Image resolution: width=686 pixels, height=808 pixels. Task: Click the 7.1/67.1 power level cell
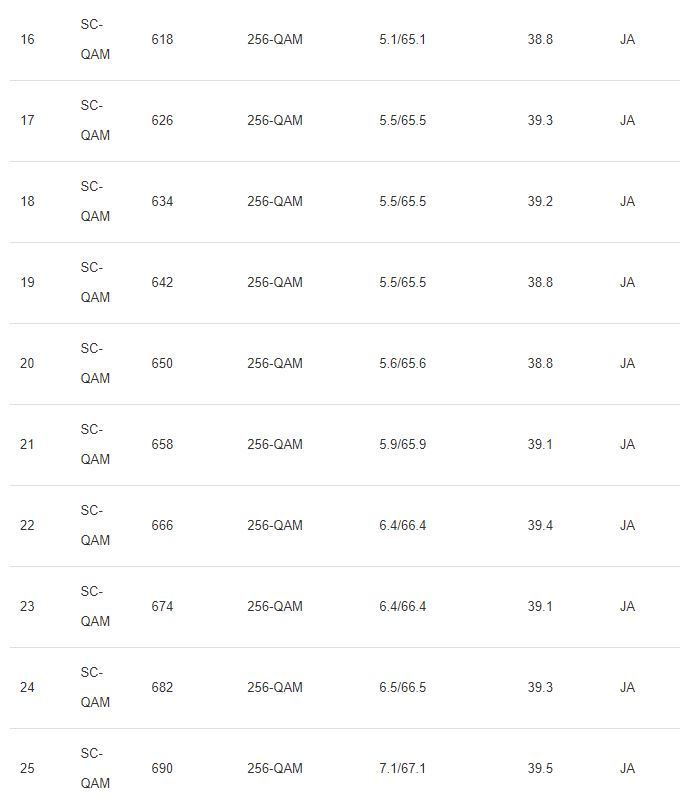point(402,769)
